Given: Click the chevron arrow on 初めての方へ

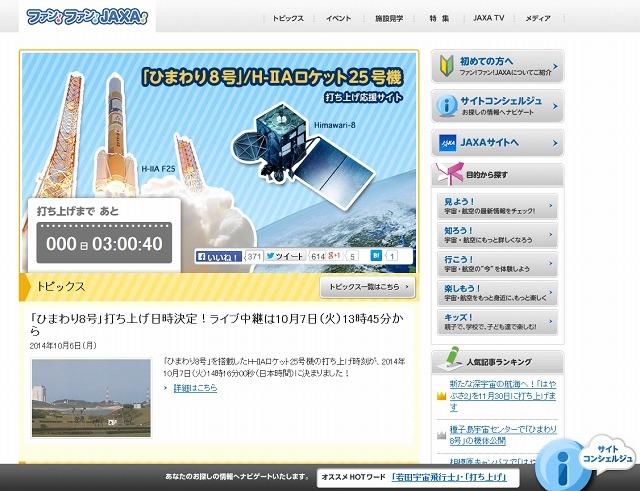Looking at the screenshot, I should coord(555,66).
